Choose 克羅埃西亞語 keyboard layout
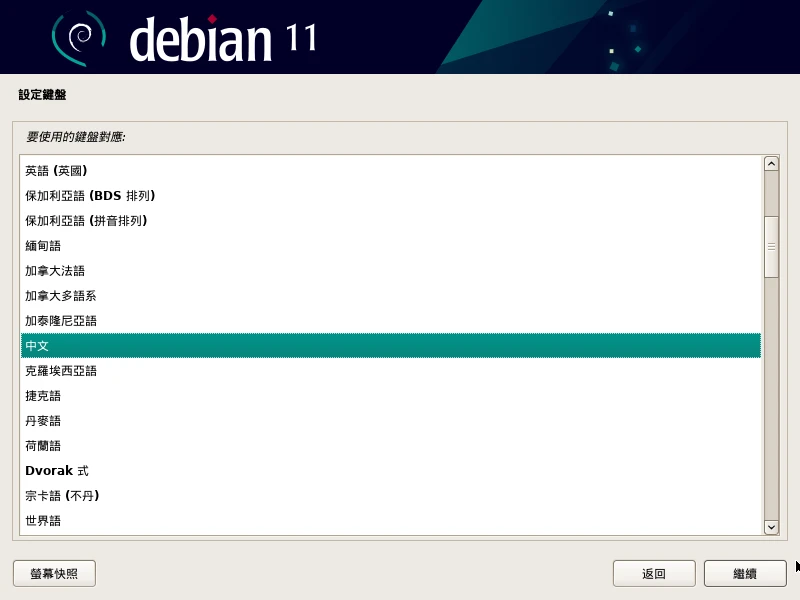This screenshot has width=800, height=600. click(61, 371)
